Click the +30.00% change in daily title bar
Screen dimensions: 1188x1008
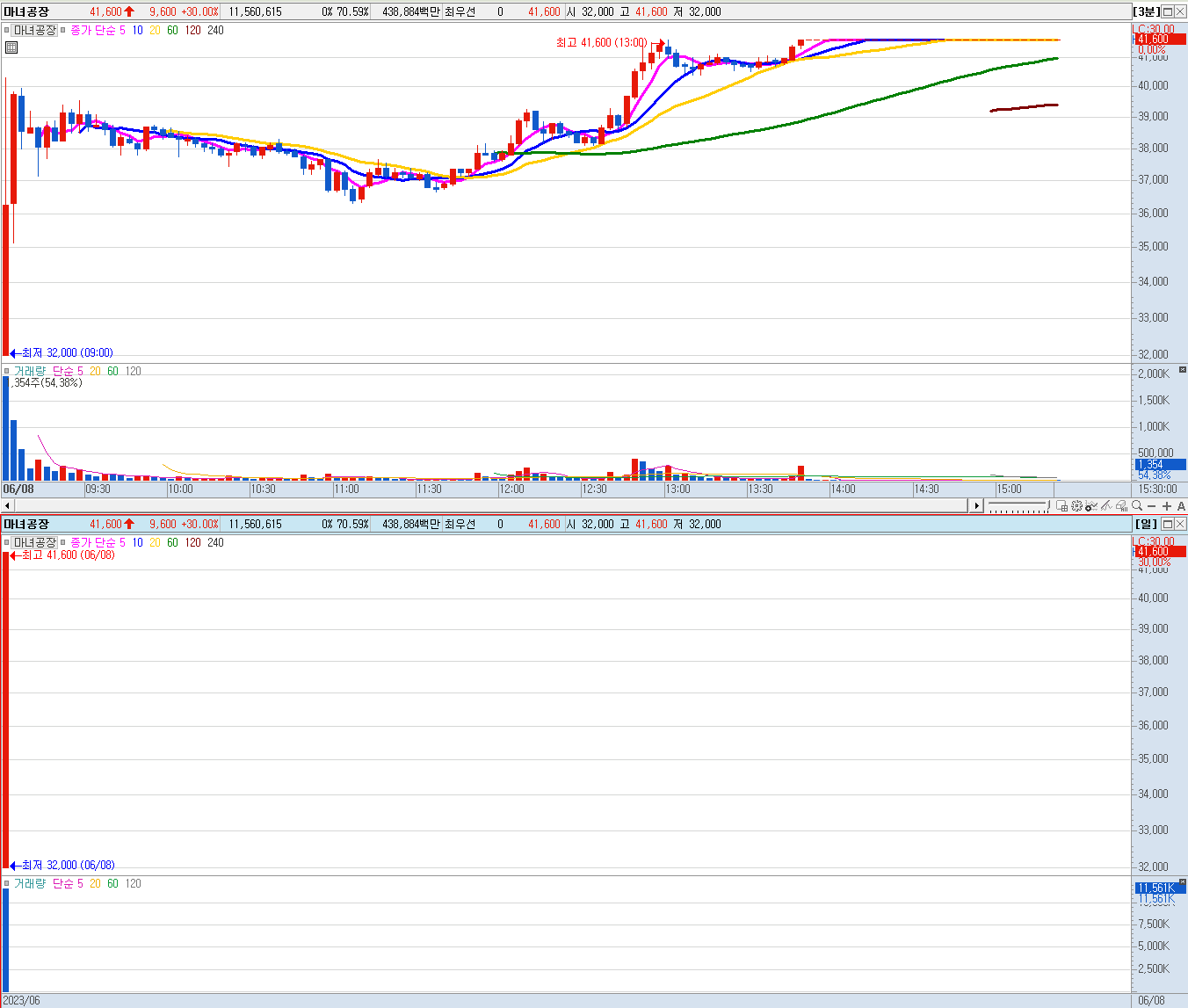coord(199,524)
